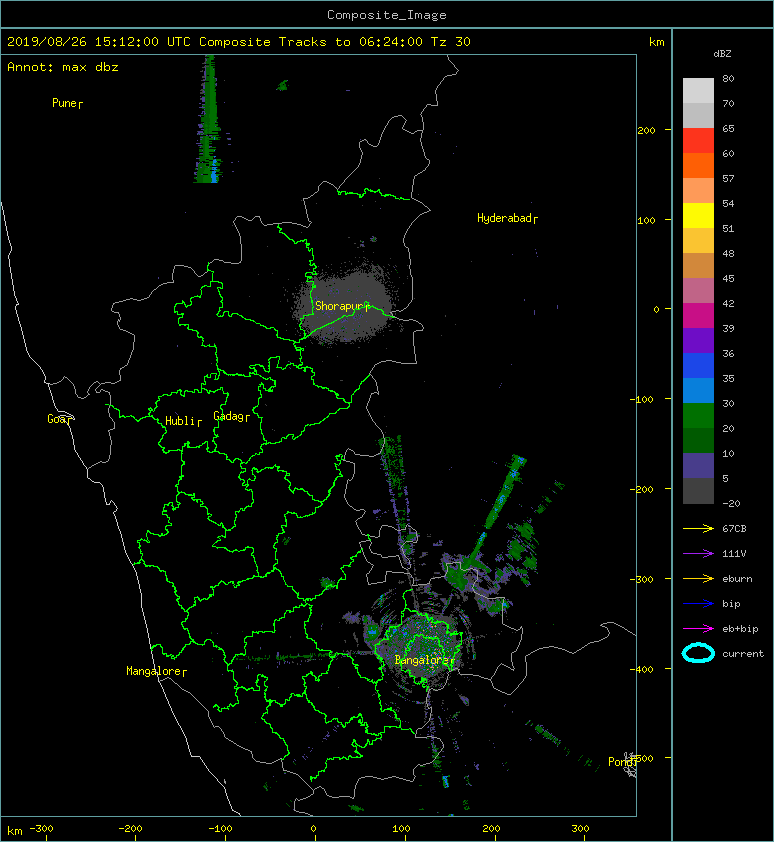Click the yellow 67CB arrow legend icon
Screen dimensions: 774x842
pyautogui.click(x=698, y=529)
